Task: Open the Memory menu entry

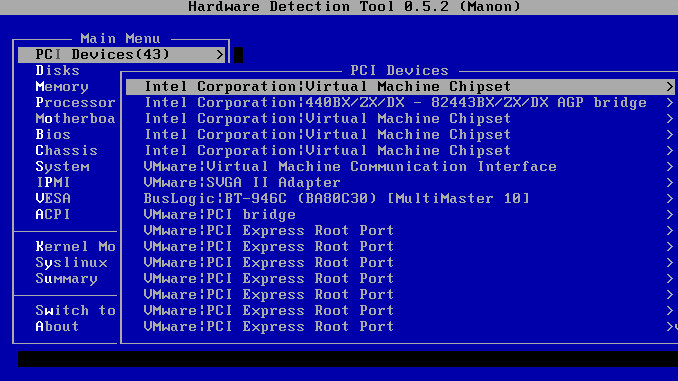Action: click(x=62, y=86)
